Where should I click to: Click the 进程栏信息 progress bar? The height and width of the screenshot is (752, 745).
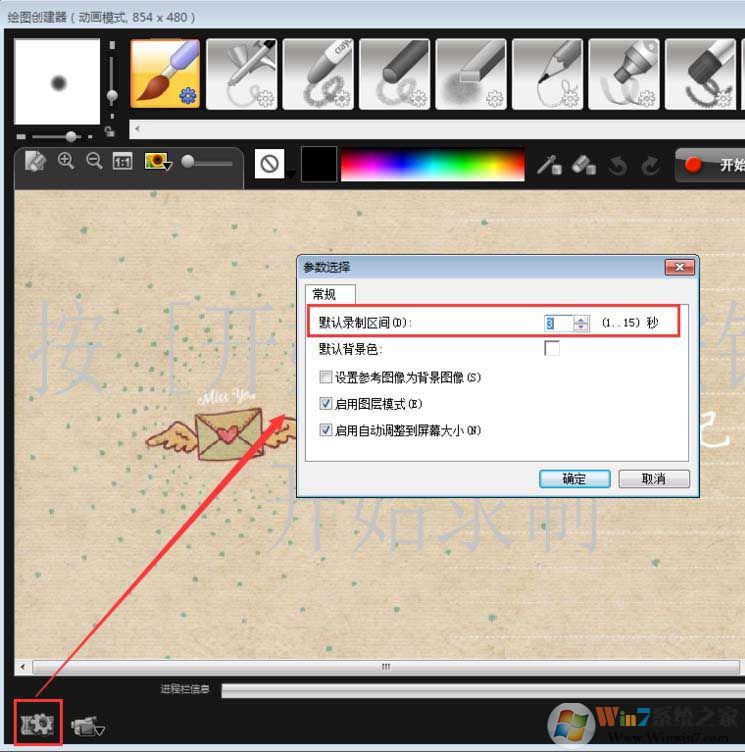(483, 690)
